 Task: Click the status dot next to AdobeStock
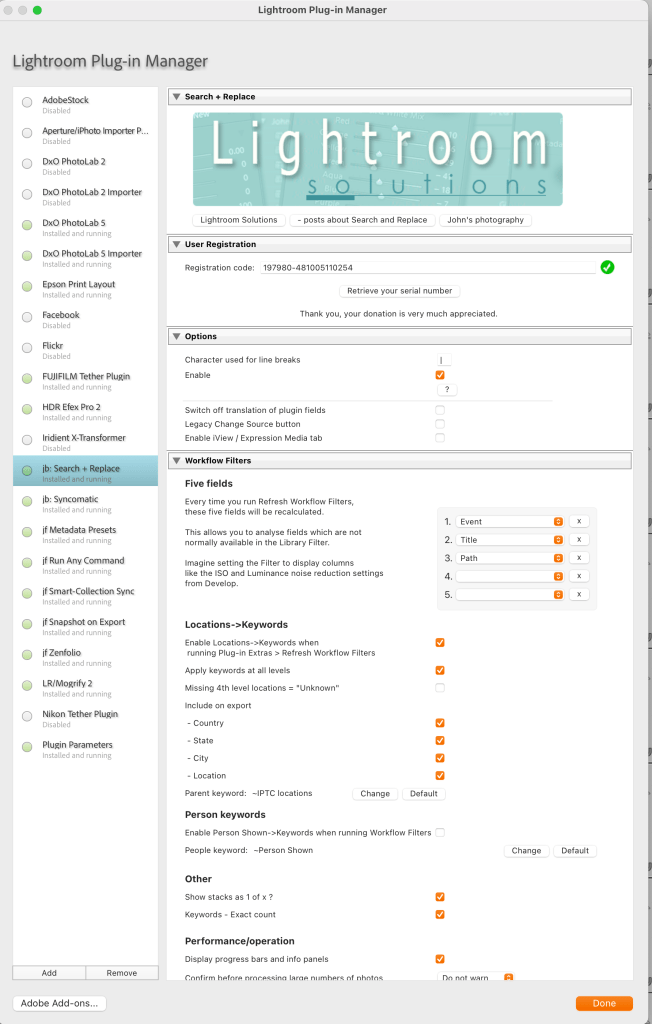(27, 103)
